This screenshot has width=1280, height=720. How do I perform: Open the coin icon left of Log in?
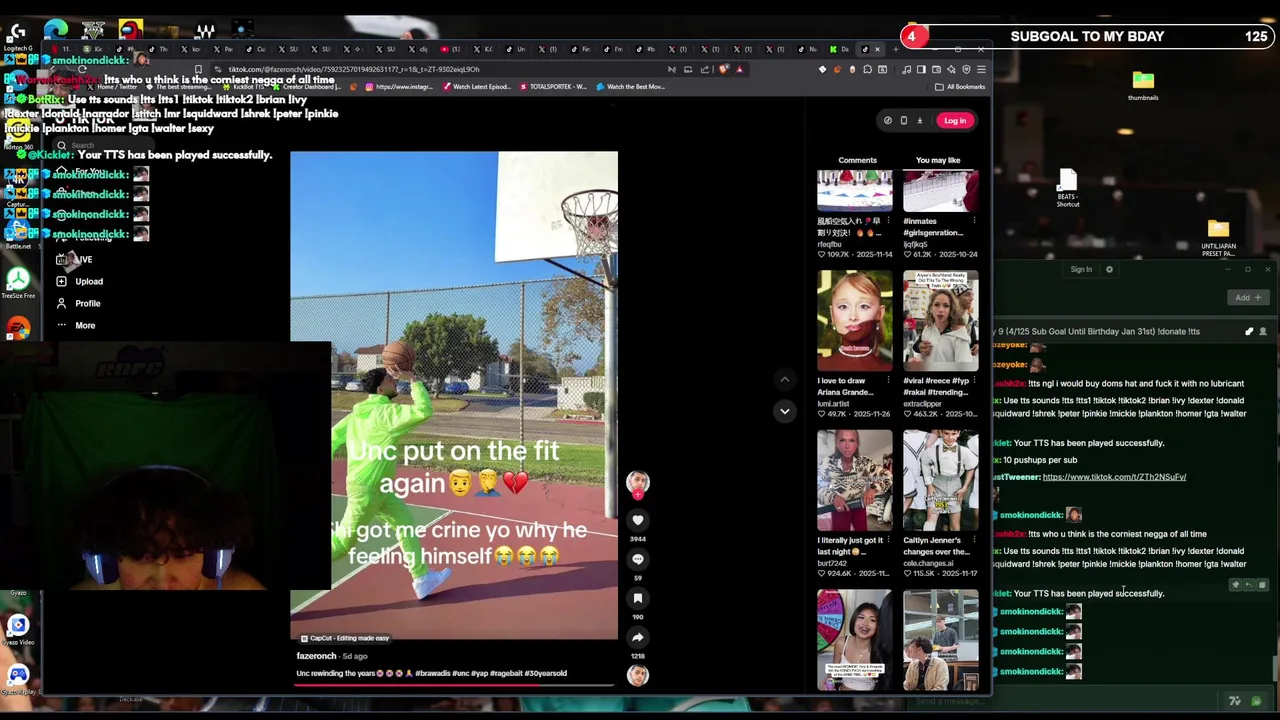pyautogui.click(x=887, y=121)
